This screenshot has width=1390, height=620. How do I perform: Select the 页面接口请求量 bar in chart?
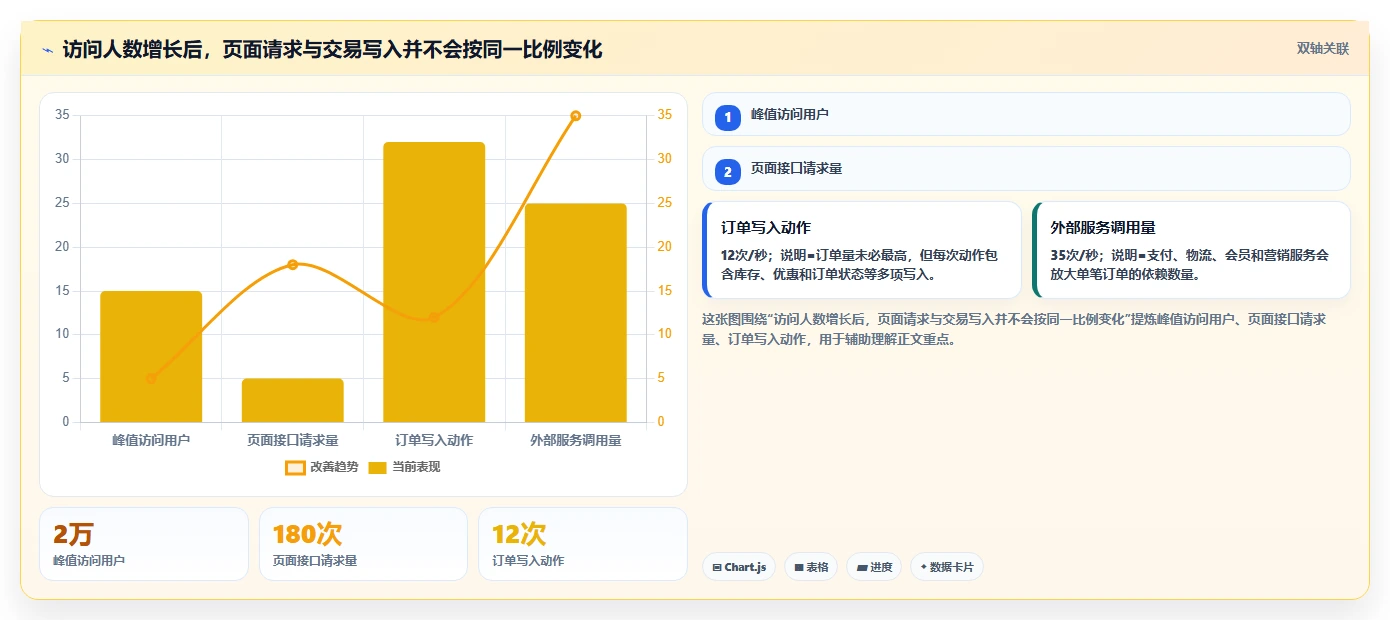[x=293, y=400]
